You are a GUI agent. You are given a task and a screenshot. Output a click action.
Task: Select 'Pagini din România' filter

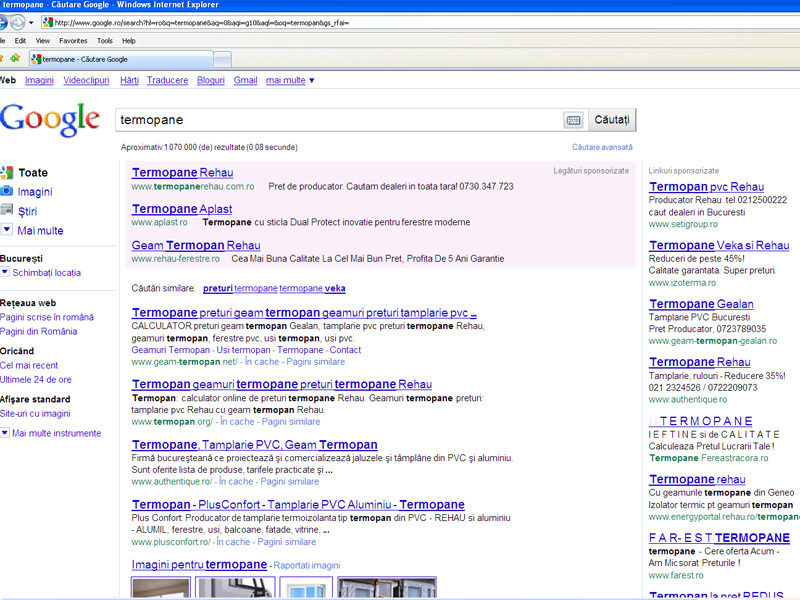point(39,331)
